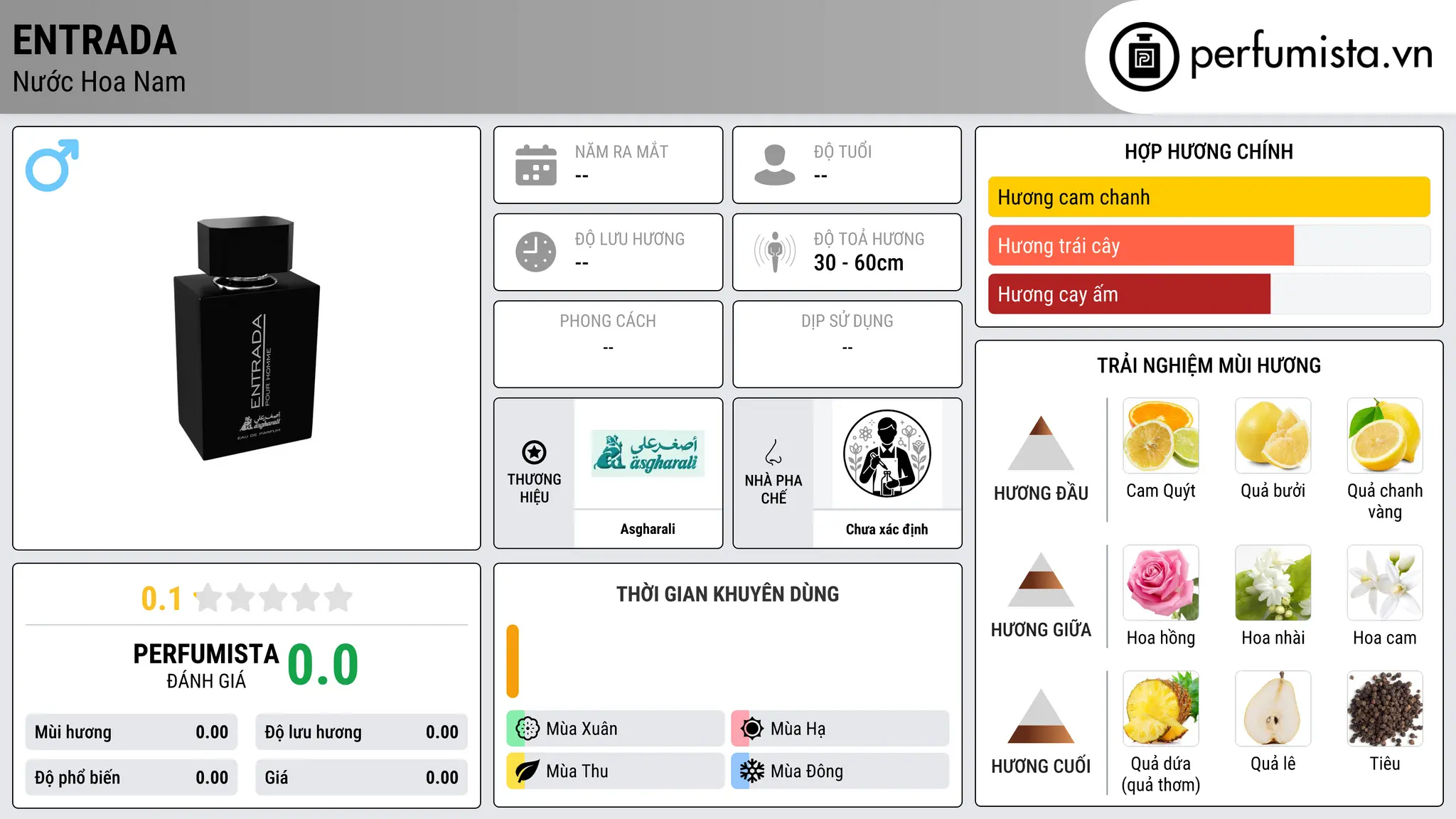This screenshot has height=819, width=1456.
Task: Click the nose icon above Nhà pha chế
Action: pyautogui.click(x=773, y=452)
